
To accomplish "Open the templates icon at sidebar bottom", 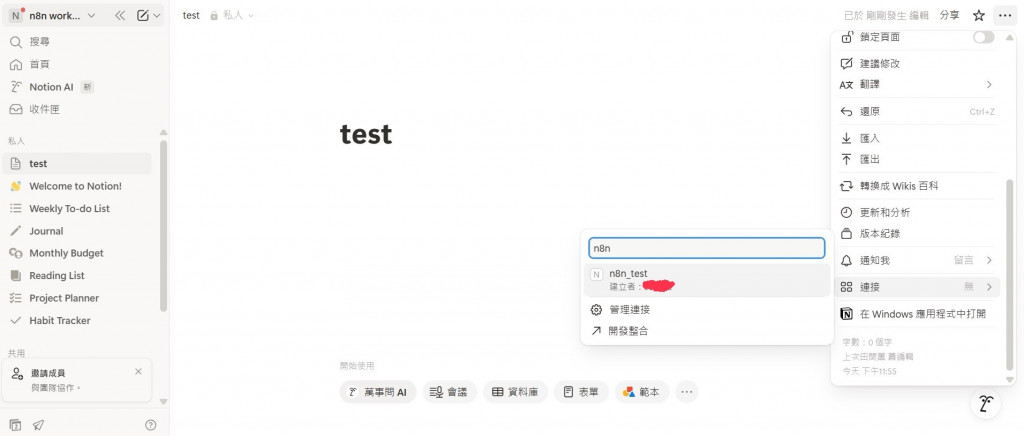I will pyautogui.click(x=16, y=425).
